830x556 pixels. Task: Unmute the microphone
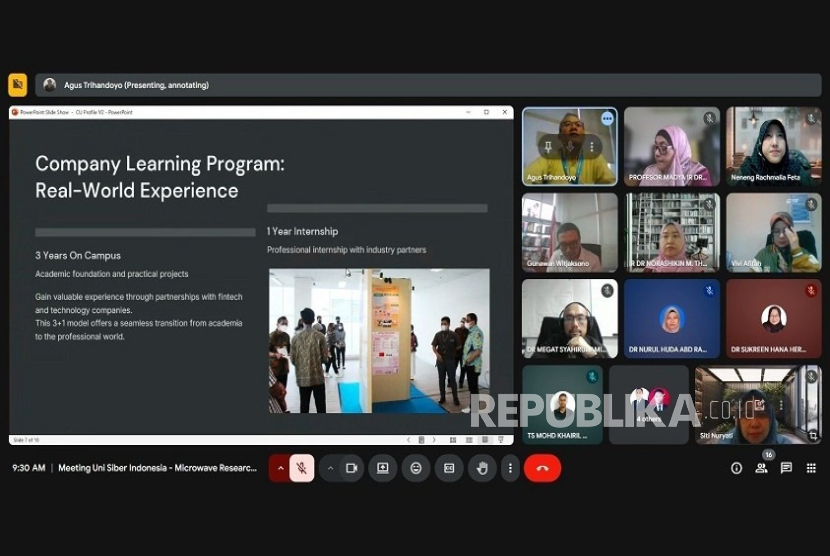pos(302,468)
